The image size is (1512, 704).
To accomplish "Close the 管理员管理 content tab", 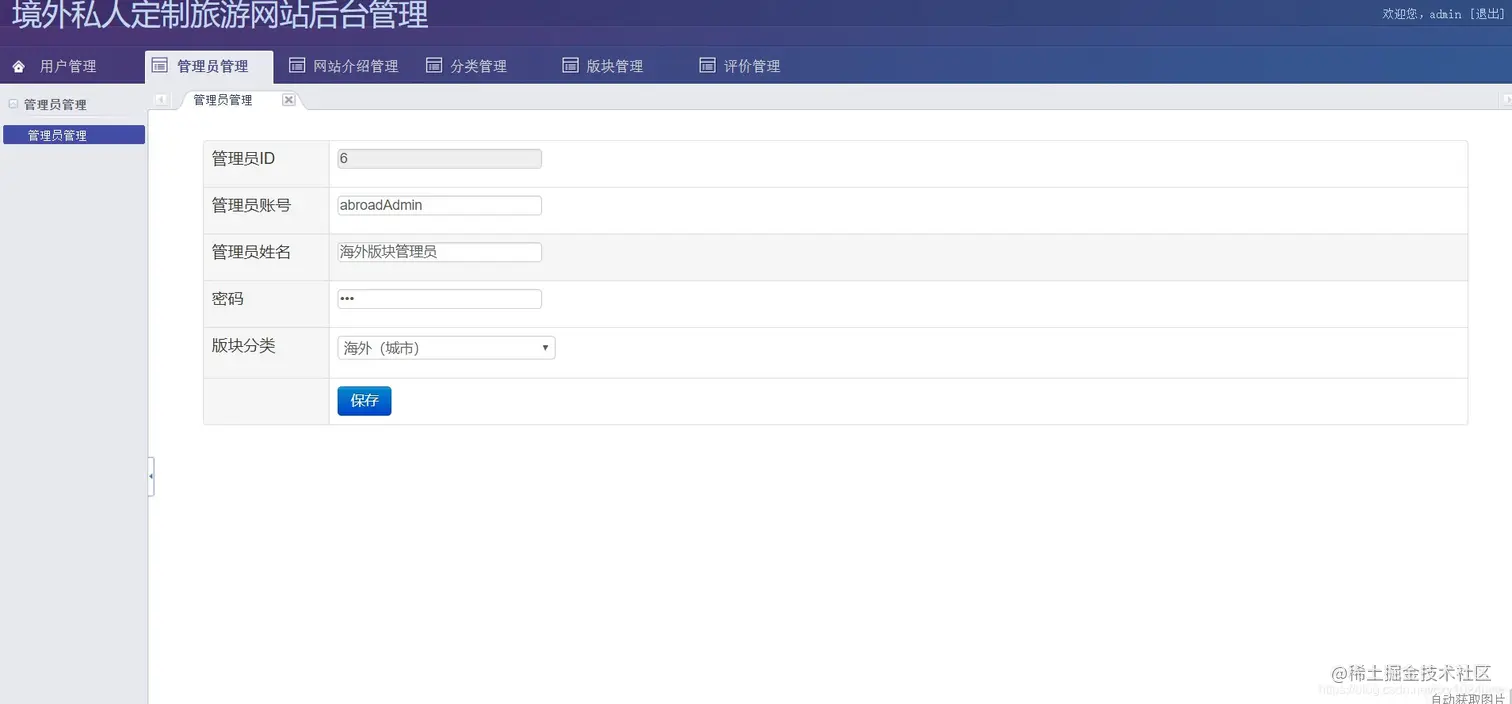I will pyautogui.click(x=288, y=100).
